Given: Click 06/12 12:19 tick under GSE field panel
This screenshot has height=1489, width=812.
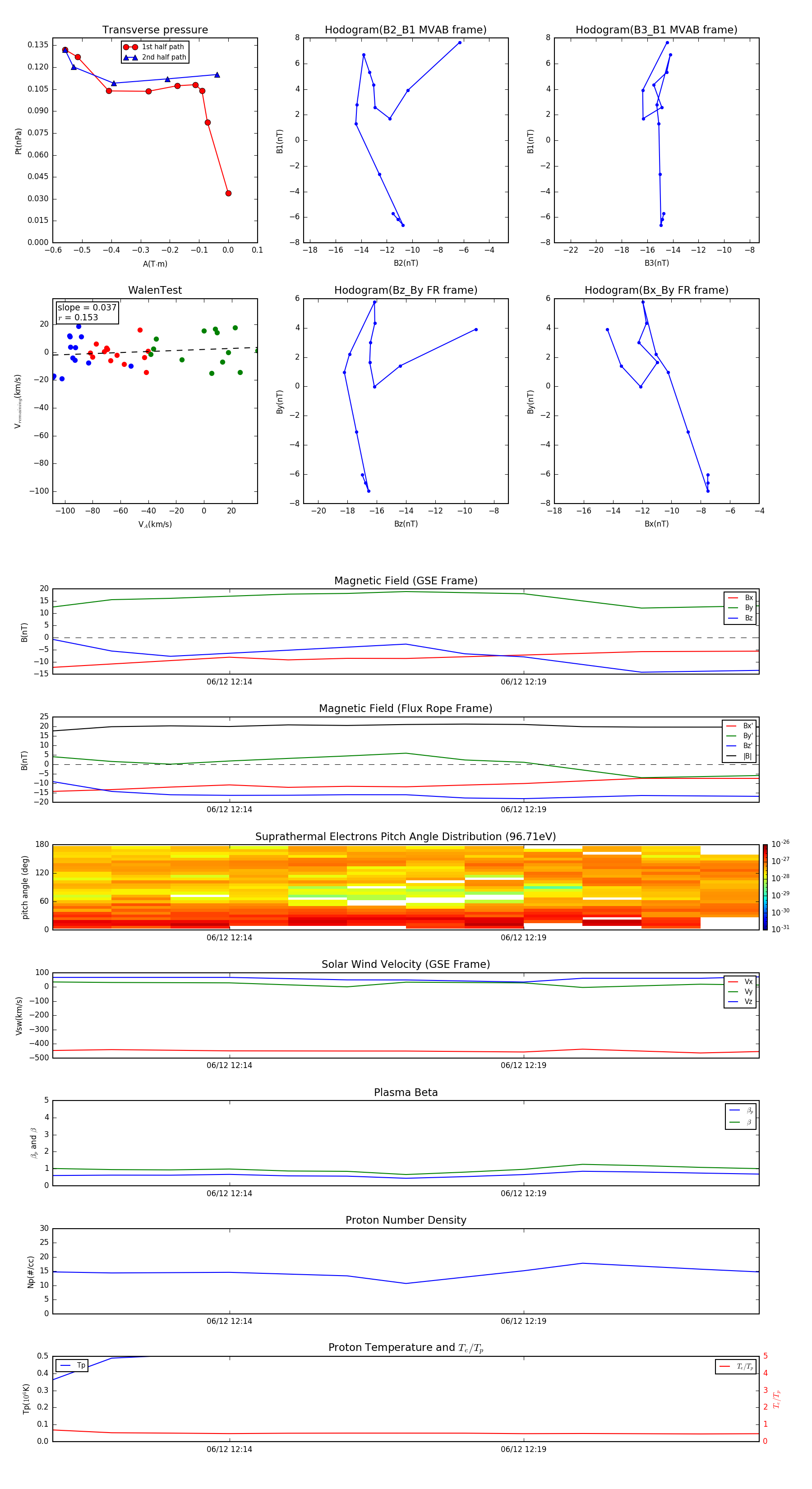Looking at the screenshot, I should pos(524,681).
